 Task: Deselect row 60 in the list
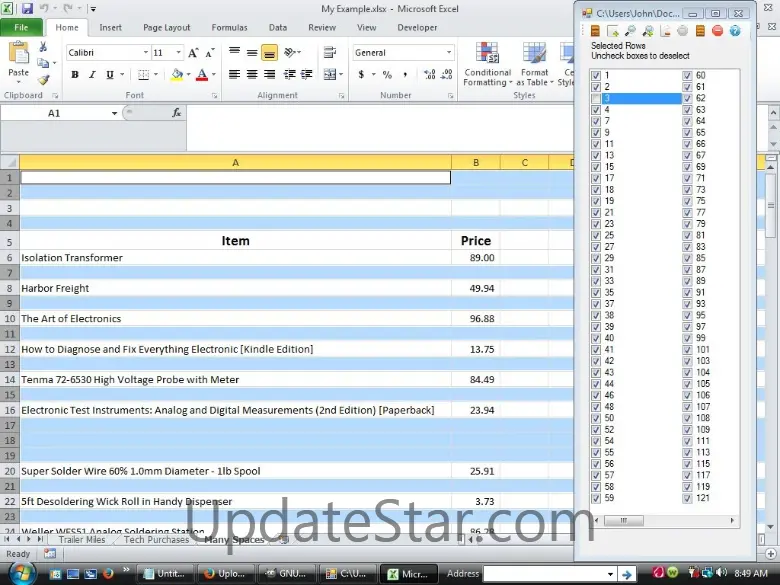tap(687, 76)
